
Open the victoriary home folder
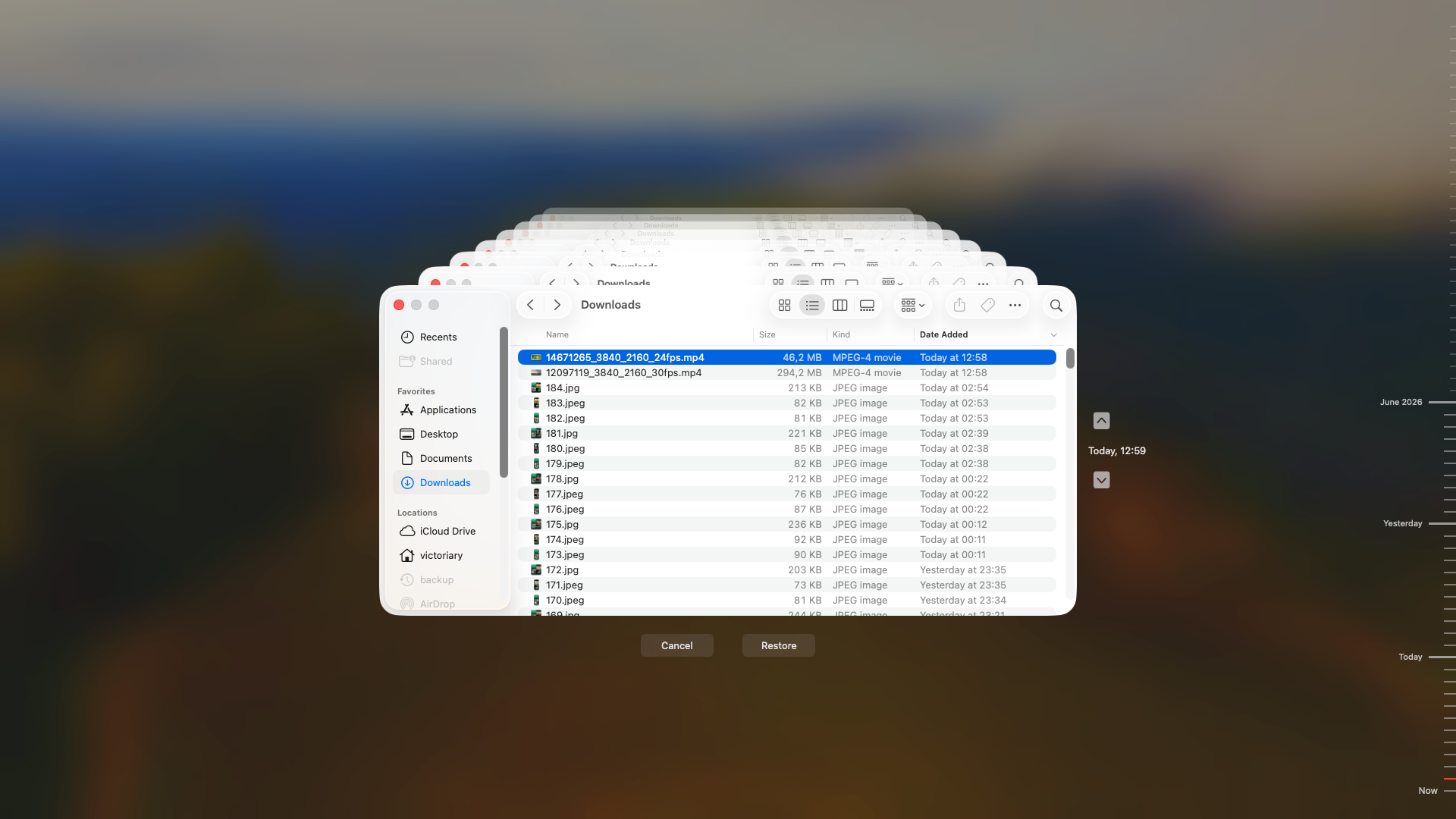[x=441, y=555]
